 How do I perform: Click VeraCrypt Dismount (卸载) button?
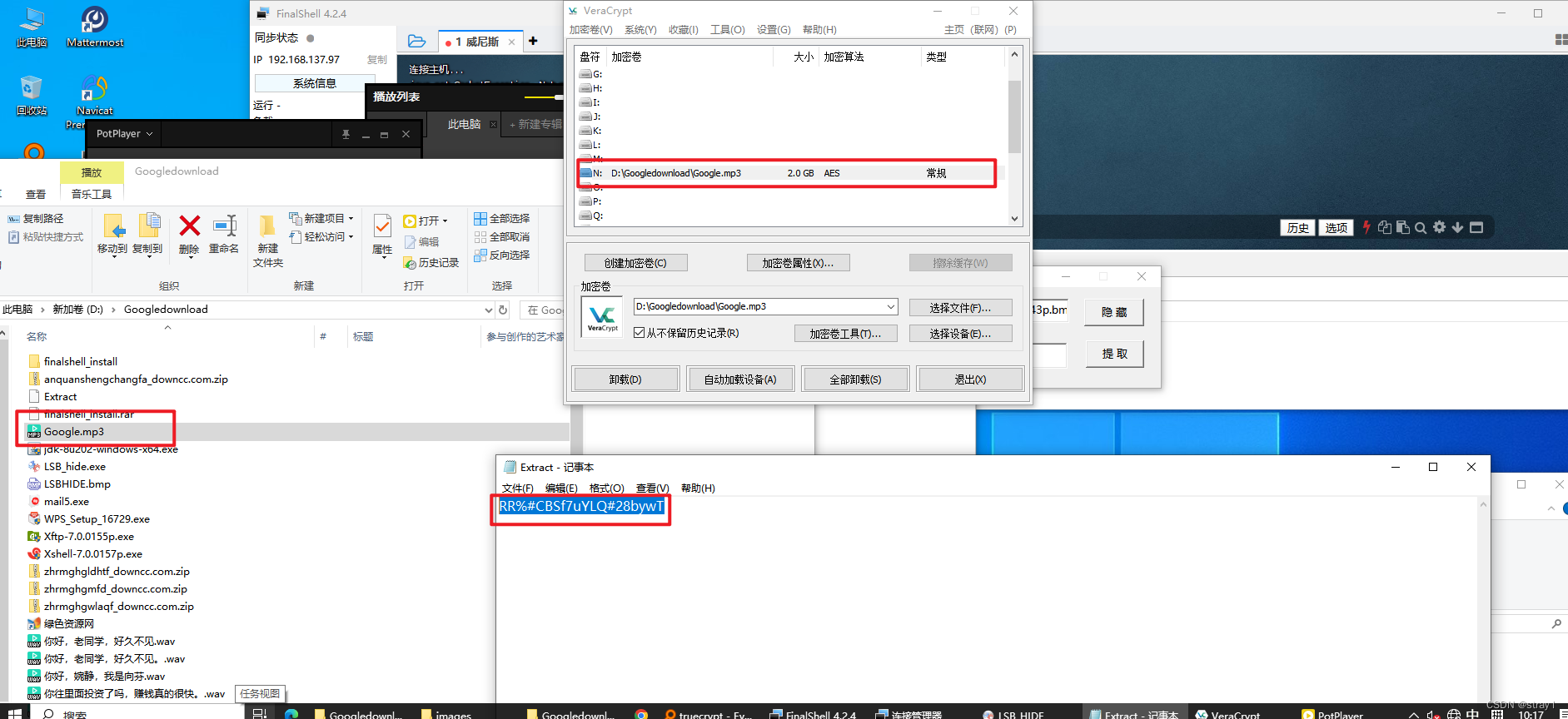pos(625,379)
